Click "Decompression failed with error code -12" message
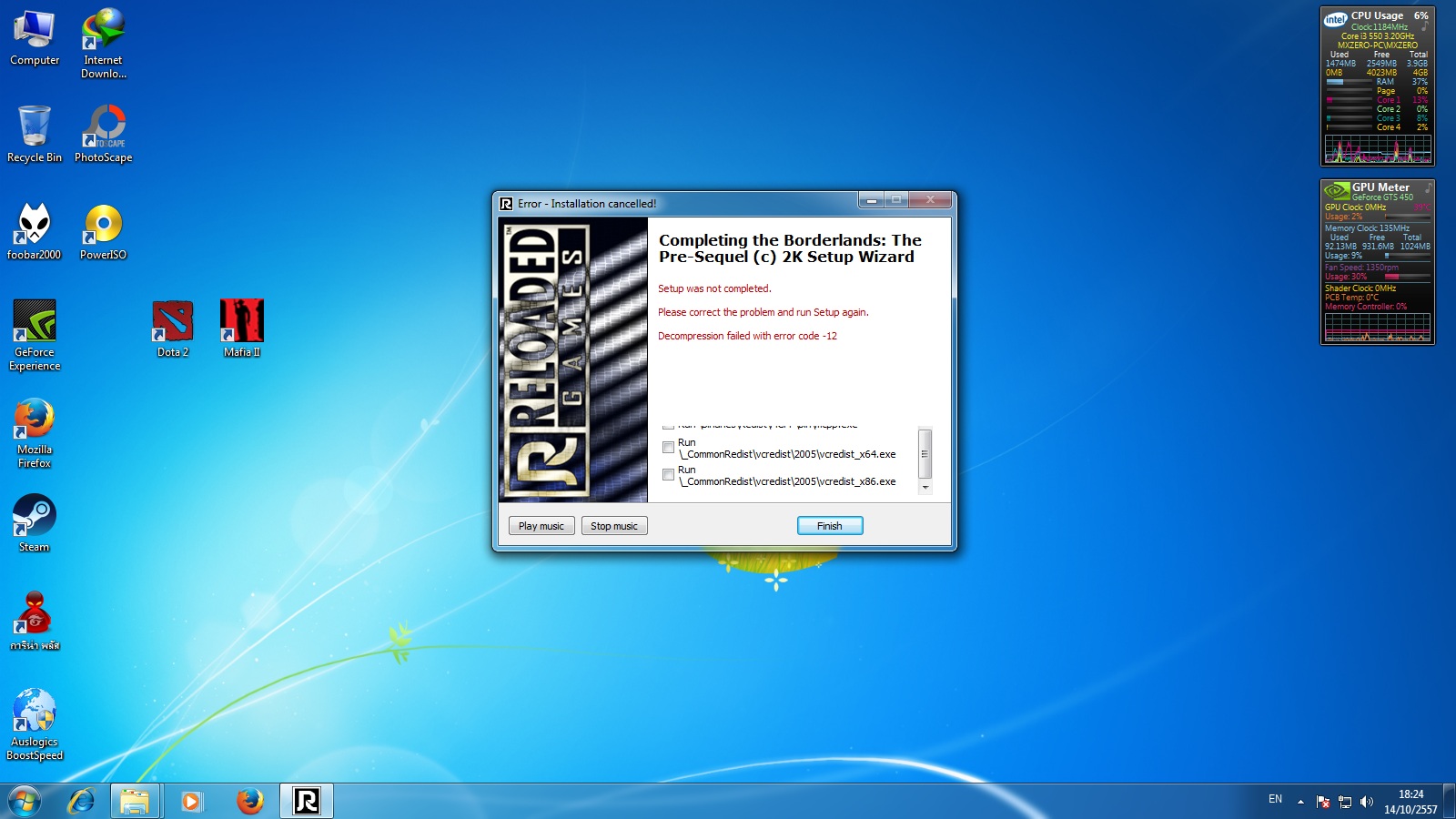 747,336
